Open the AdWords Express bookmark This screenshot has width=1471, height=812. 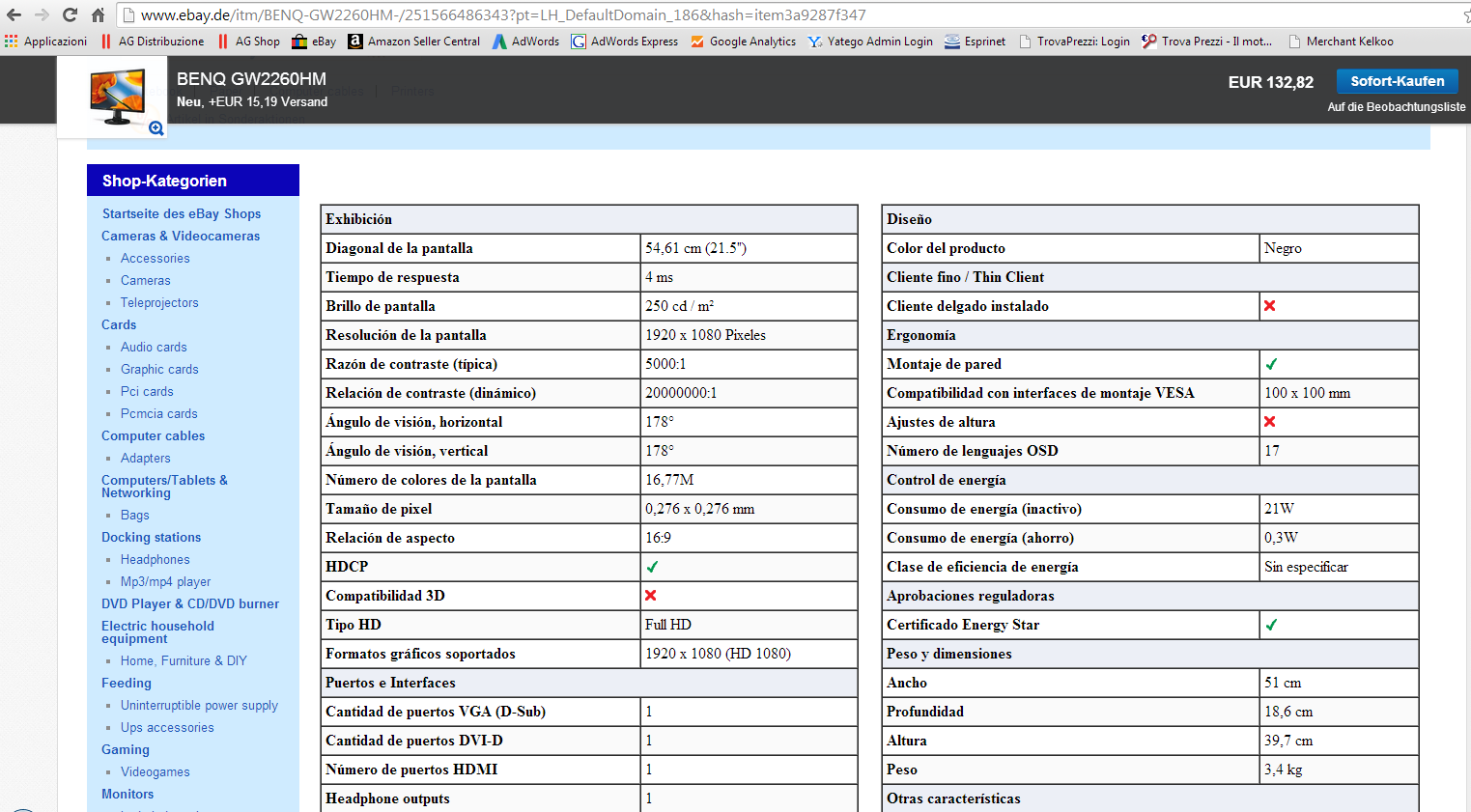pos(625,42)
